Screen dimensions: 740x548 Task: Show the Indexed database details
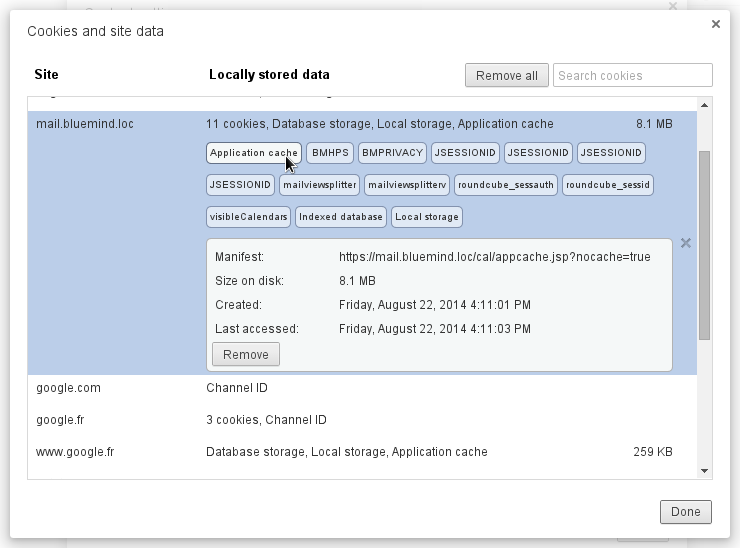point(340,217)
